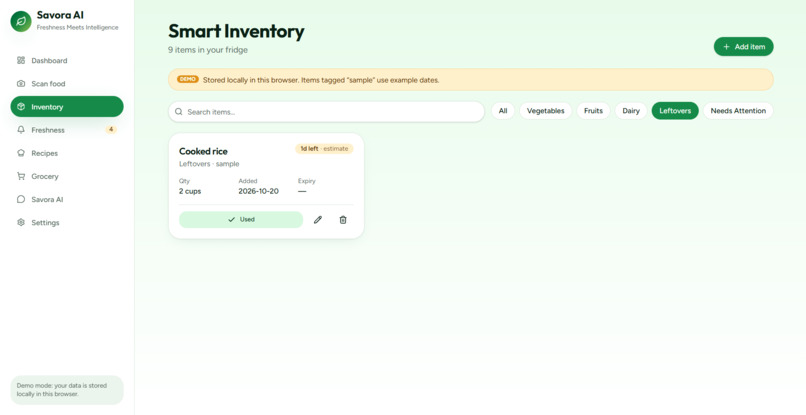The width and height of the screenshot is (806, 415).
Task: Open the Grocery list
Action: (67, 176)
